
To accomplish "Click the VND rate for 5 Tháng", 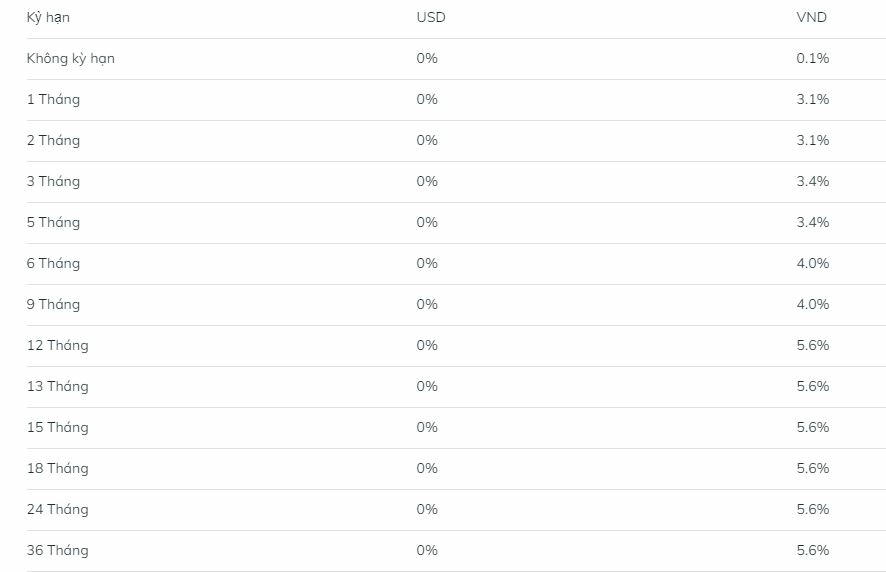I will (x=812, y=223).
